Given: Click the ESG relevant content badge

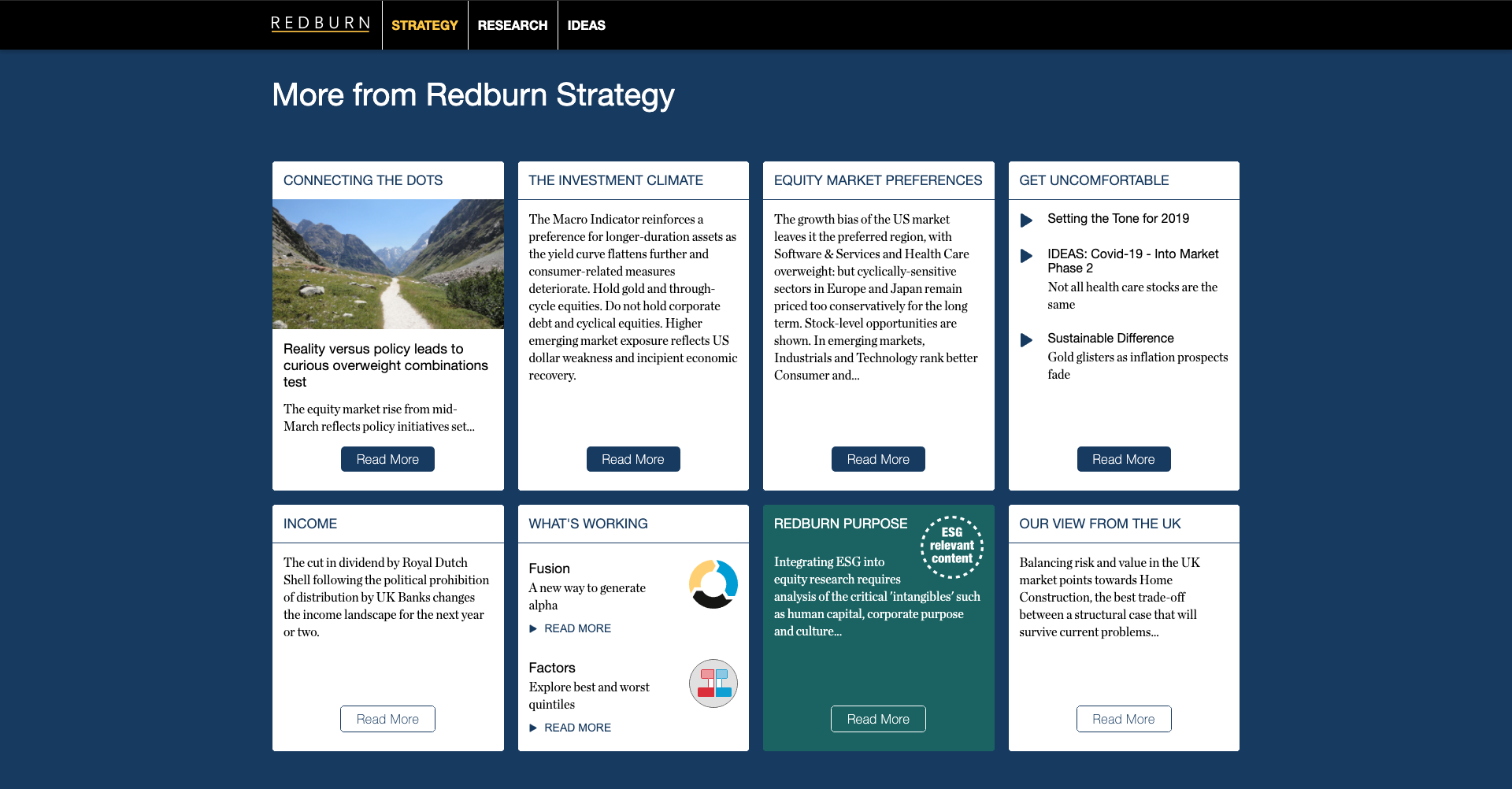Looking at the screenshot, I should click(952, 546).
